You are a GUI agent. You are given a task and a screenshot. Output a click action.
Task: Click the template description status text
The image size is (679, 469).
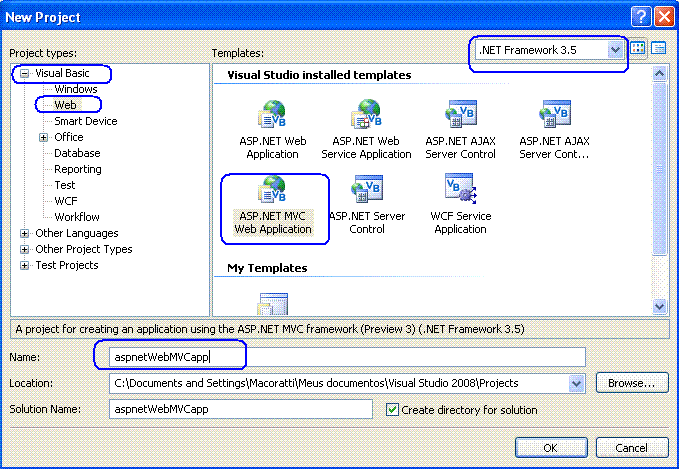pyautogui.click(x=270, y=329)
